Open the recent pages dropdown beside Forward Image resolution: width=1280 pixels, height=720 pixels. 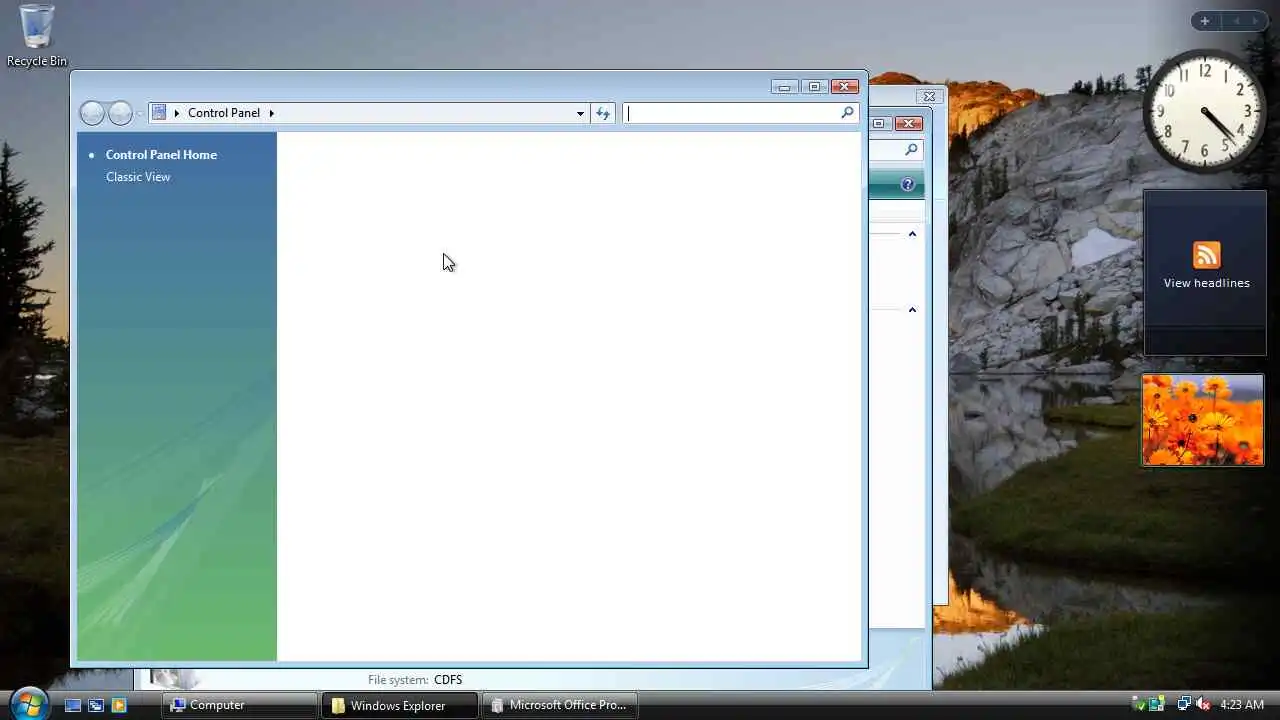139,114
